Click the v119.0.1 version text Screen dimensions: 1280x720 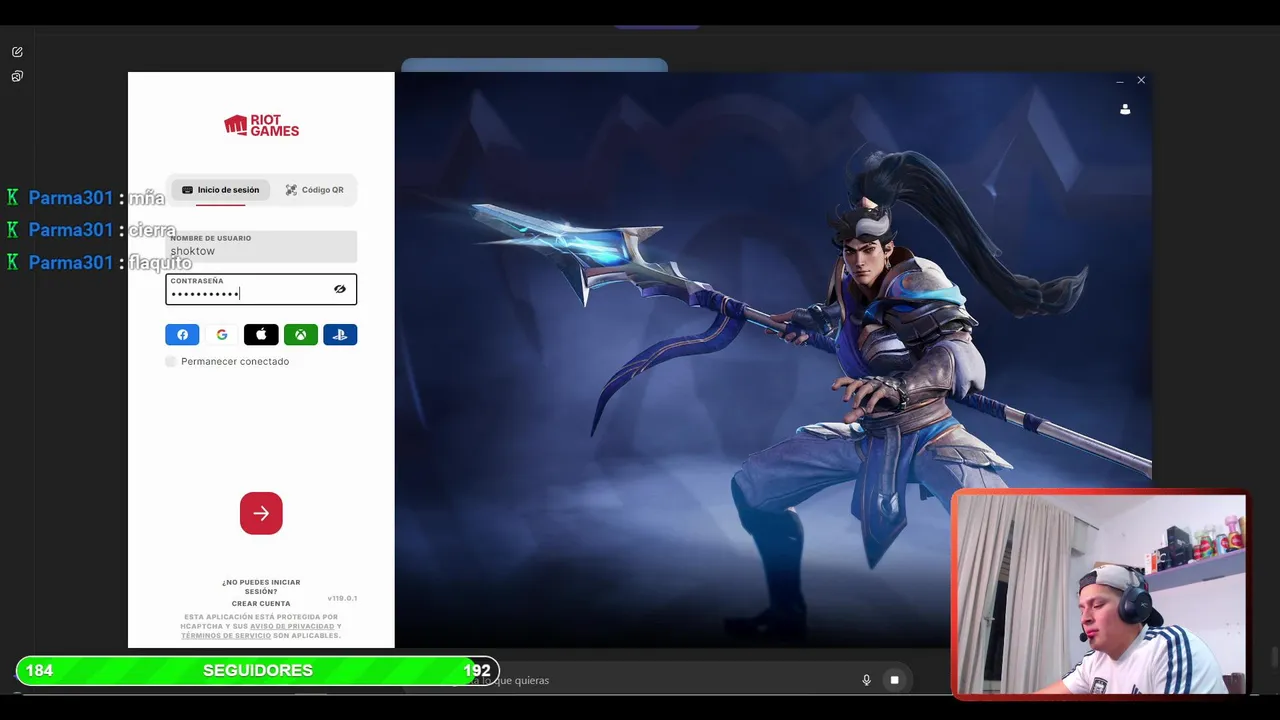pyautogui.click(x=342, y=598)
